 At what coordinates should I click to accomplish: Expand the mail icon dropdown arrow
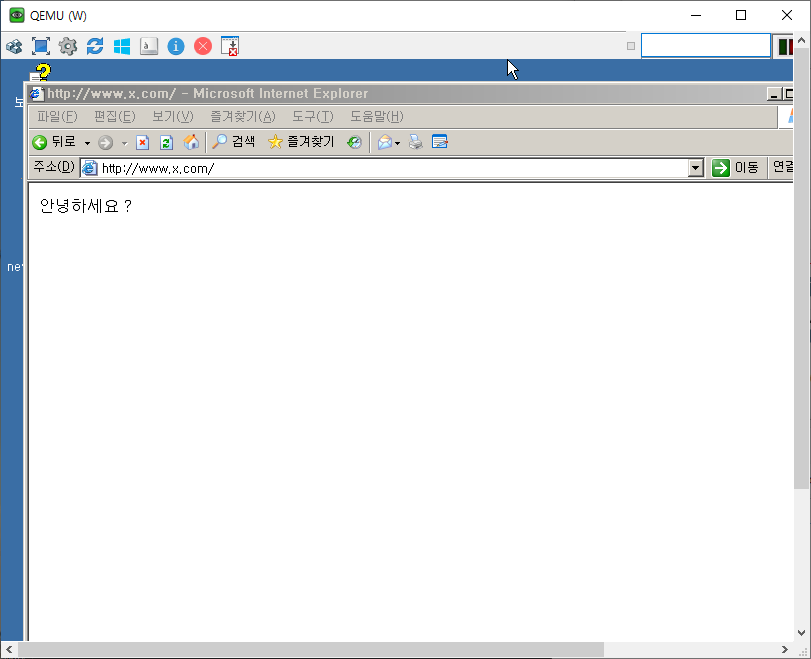point(397,143)
